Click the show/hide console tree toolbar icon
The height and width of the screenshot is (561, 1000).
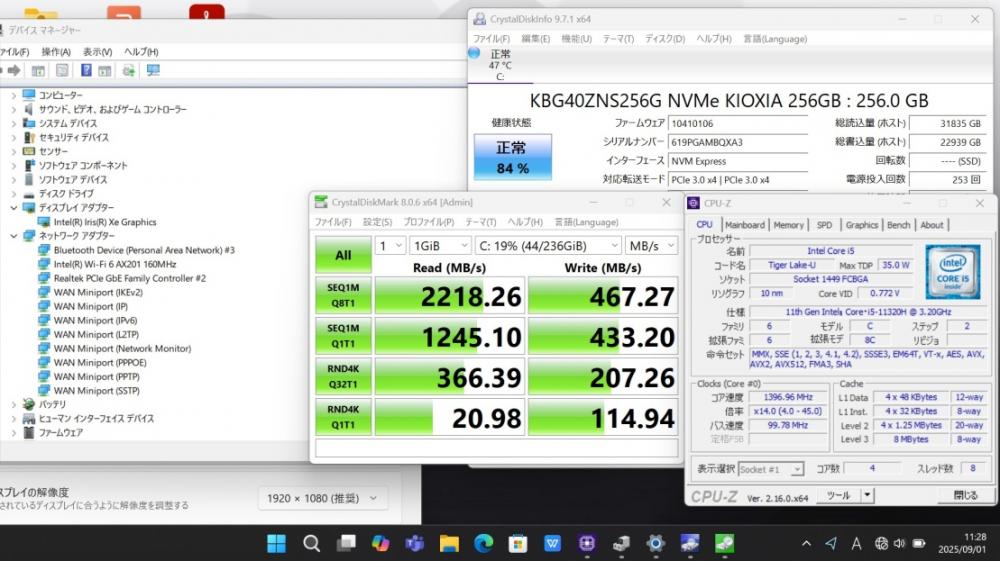coord(38,70)
